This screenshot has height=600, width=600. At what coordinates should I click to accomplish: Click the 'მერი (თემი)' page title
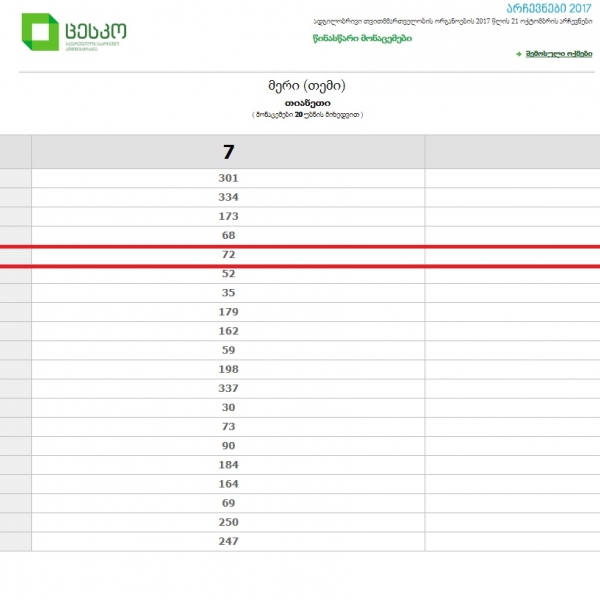point(307,86)
